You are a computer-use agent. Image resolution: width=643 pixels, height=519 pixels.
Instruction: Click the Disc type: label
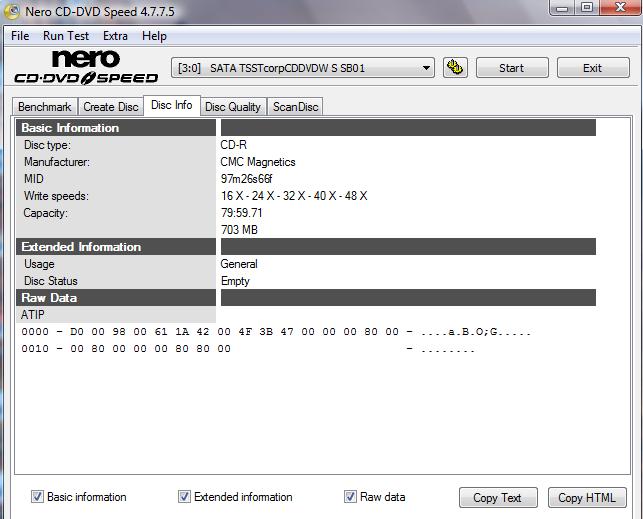[x=47, y=145]
